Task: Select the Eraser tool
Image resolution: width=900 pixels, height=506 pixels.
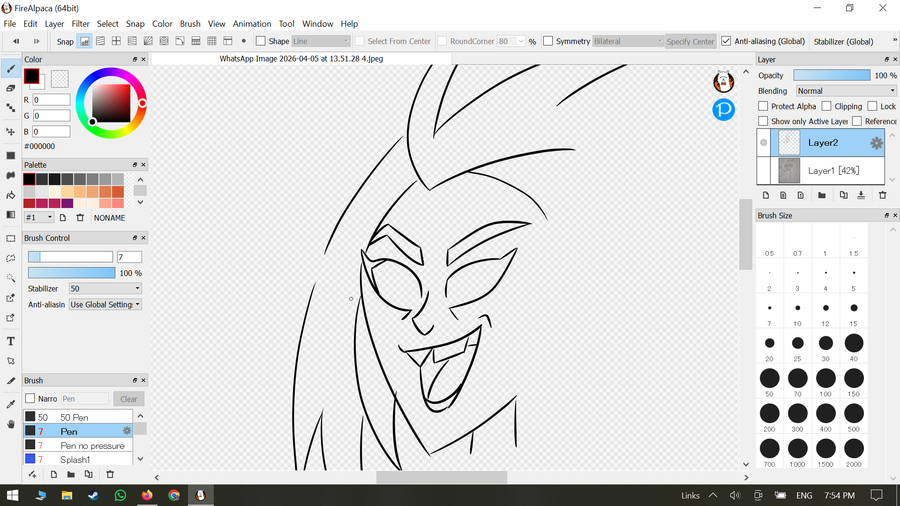Action: pos(11,89)
